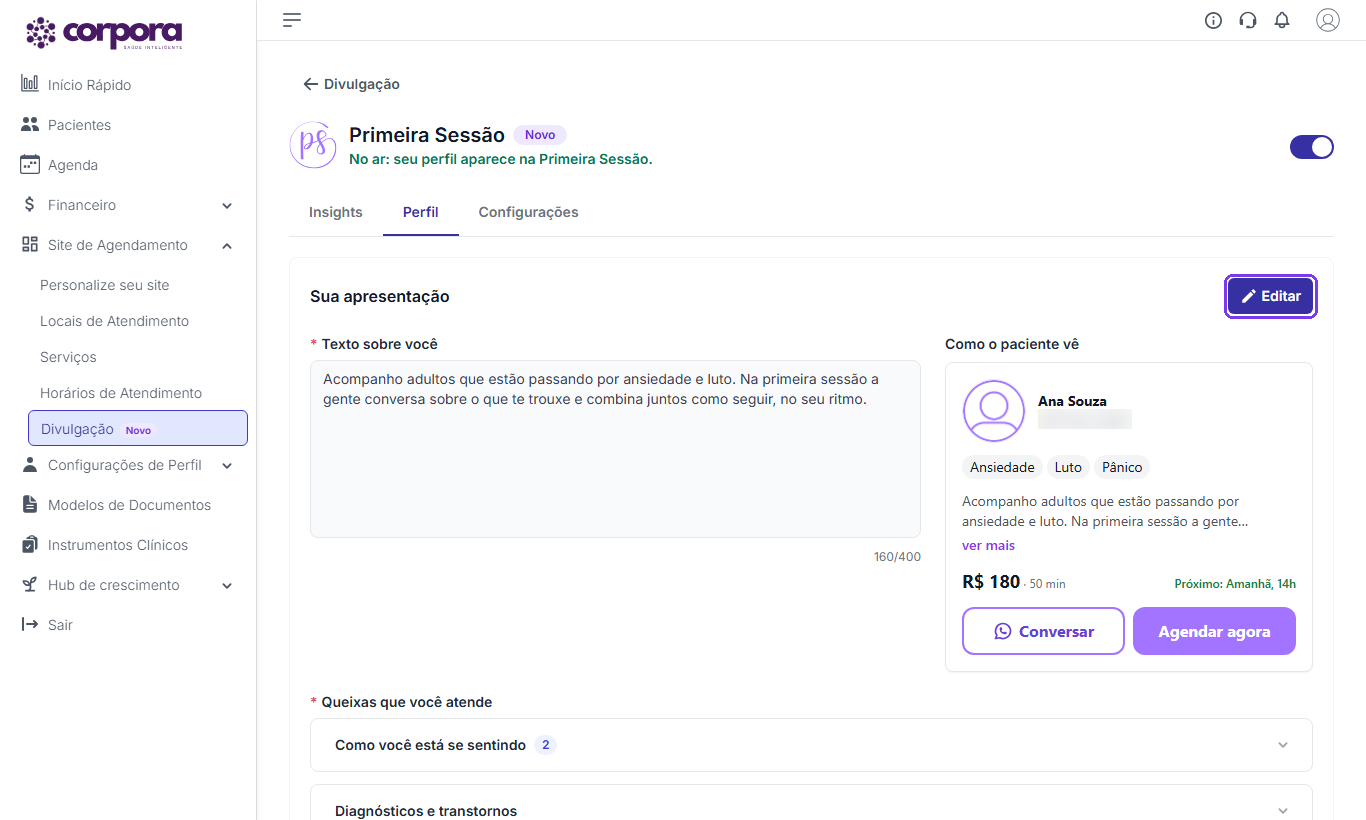Viewport: 1366px width, 820px height.
Task: Collapse the Site de Agendamento chevron
Action: [227, 246]
